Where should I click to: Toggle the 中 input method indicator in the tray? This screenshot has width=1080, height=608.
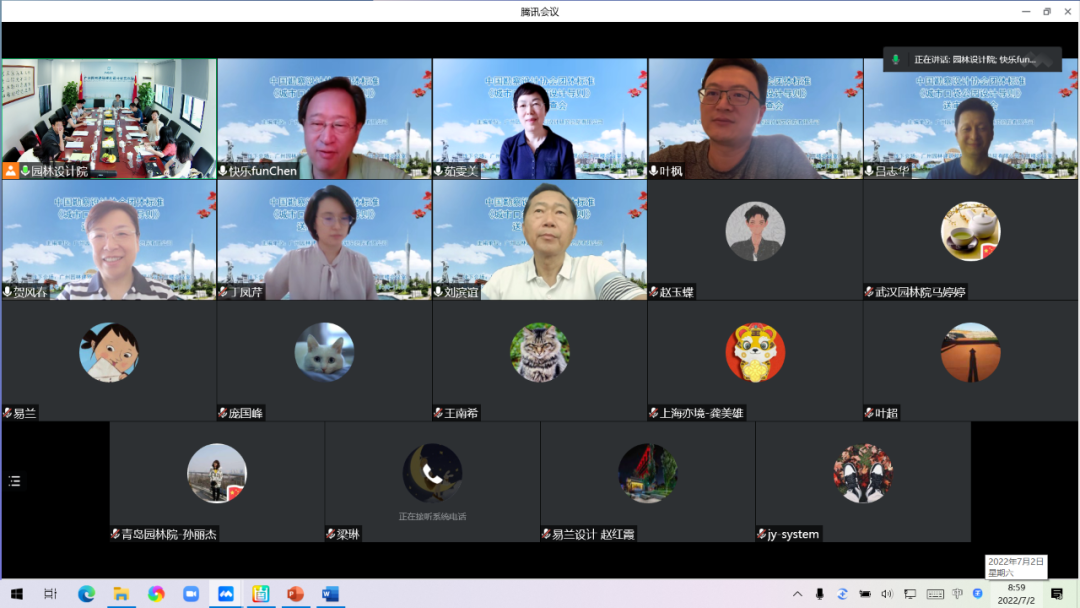click(x=957, y=594)
